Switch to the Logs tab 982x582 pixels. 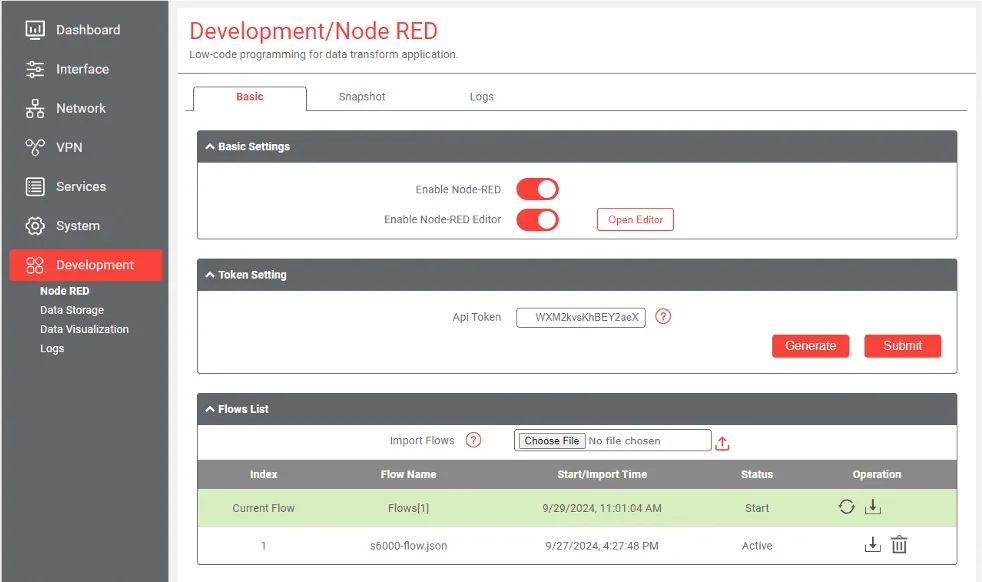pos(482,97)
